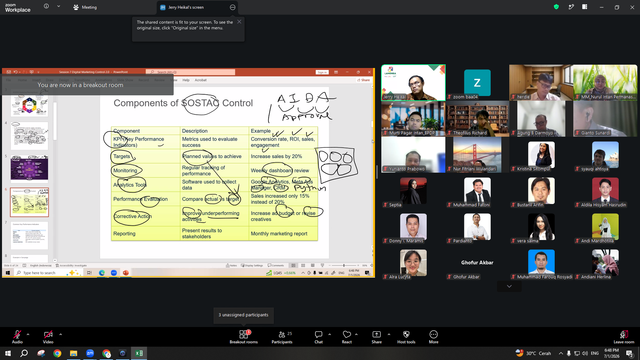Select Nur Fitriani Wulandari's tile
Screen dimensions: 640x360
point(477,155)
